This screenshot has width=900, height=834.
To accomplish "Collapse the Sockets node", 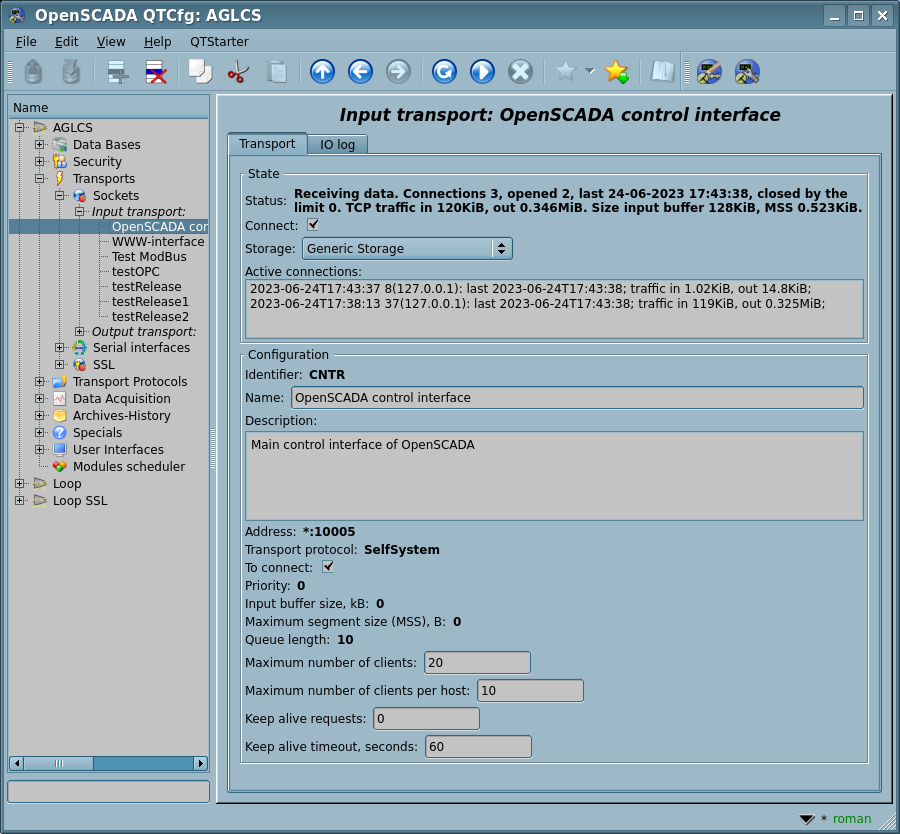I will (60, 195).
